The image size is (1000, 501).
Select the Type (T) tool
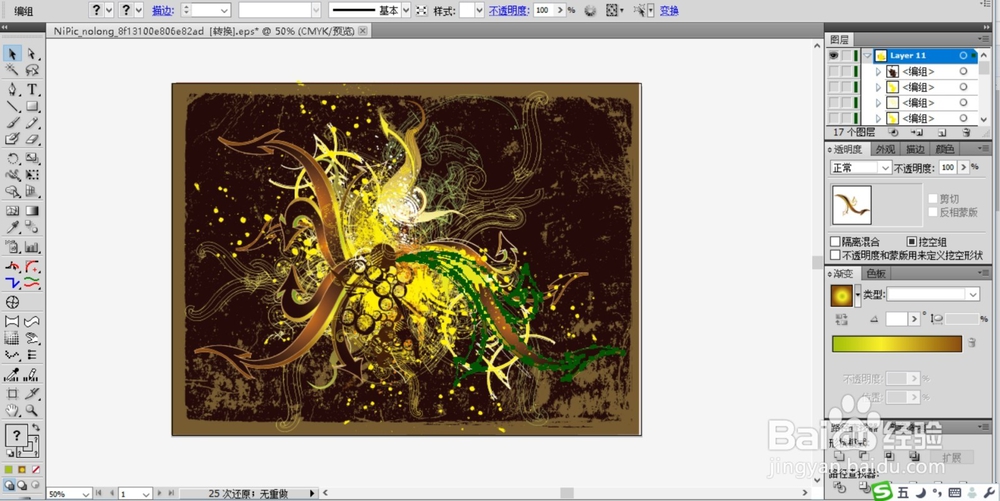click(32, 89)
